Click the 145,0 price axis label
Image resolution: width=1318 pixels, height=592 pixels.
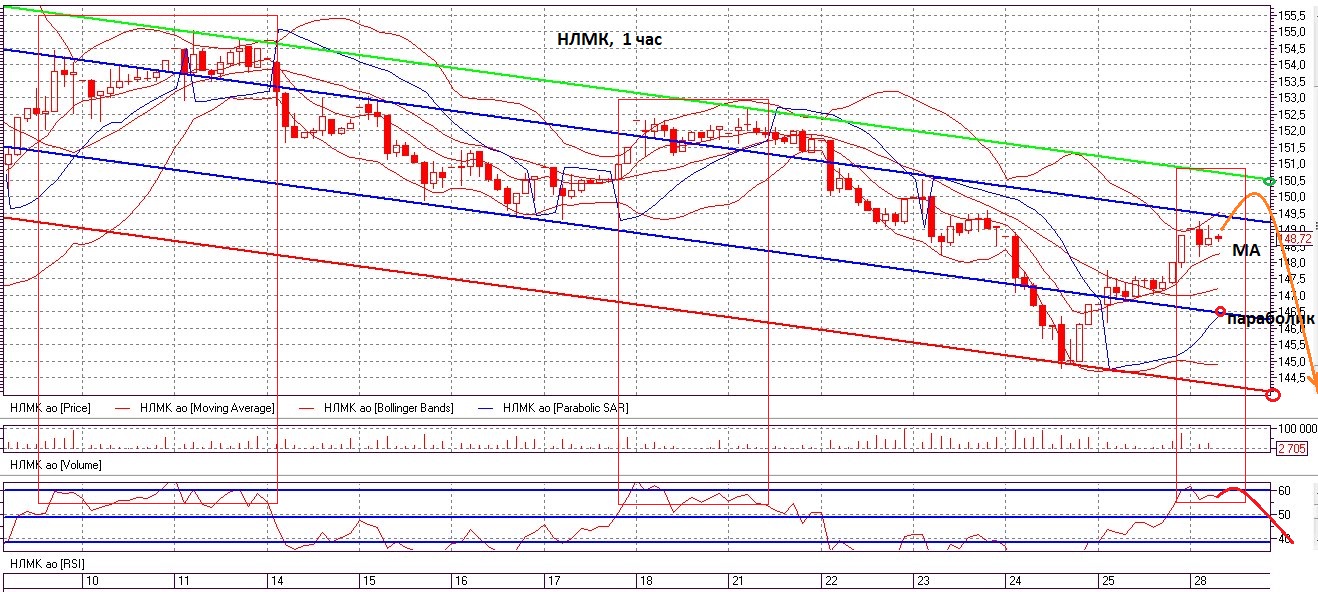[1293, 362]
